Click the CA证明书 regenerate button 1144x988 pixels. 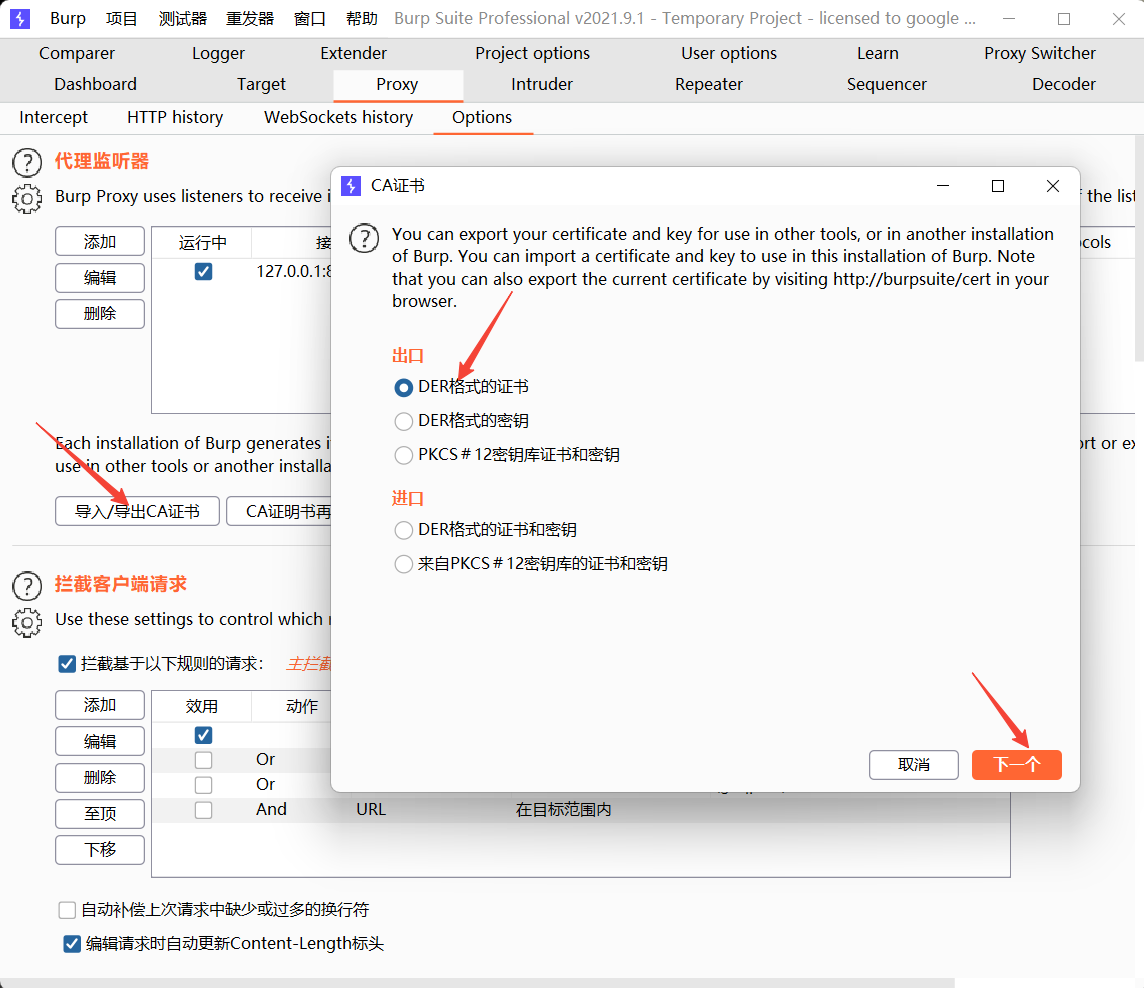(279, 512)
